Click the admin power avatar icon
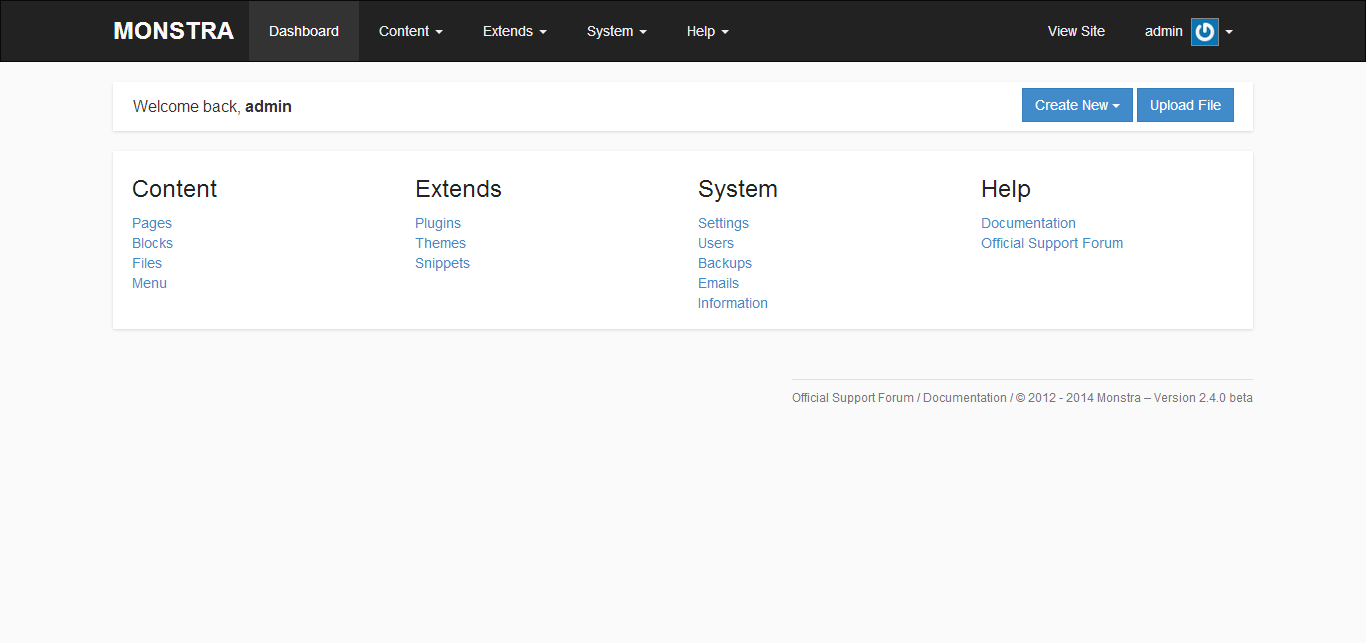This screenshot has height=643, width=1366. click(x=1204, y=32)
